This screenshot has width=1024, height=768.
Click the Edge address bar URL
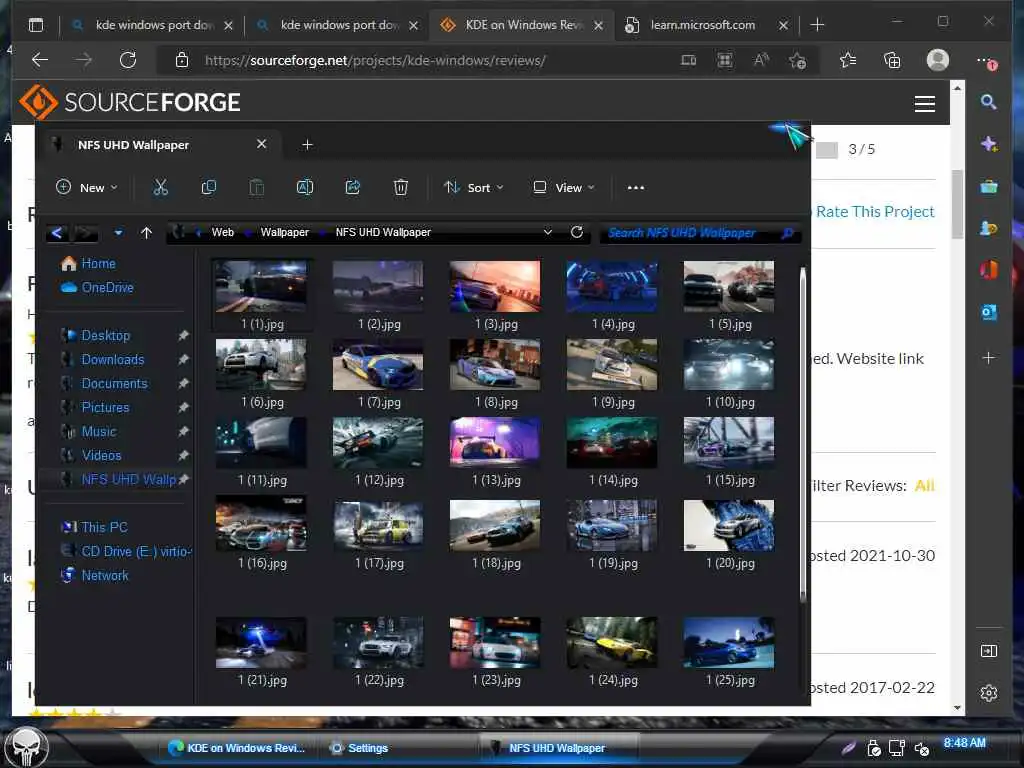[376, 60]
